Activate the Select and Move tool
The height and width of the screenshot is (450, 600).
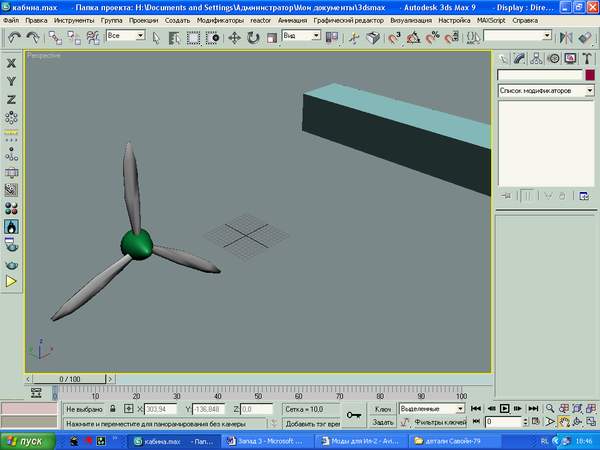[x=234, y=38]
